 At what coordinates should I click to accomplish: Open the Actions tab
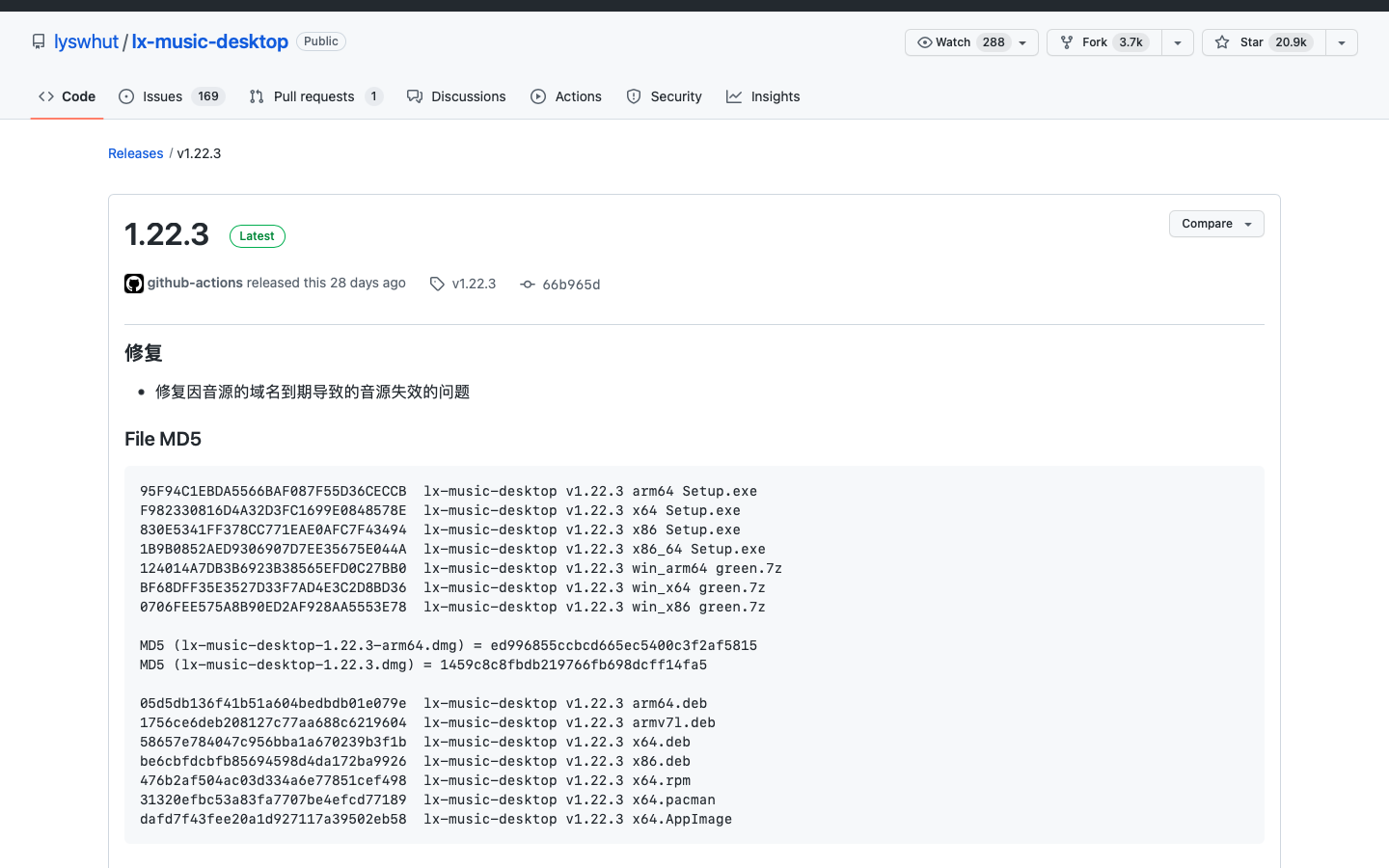point(566,96)
